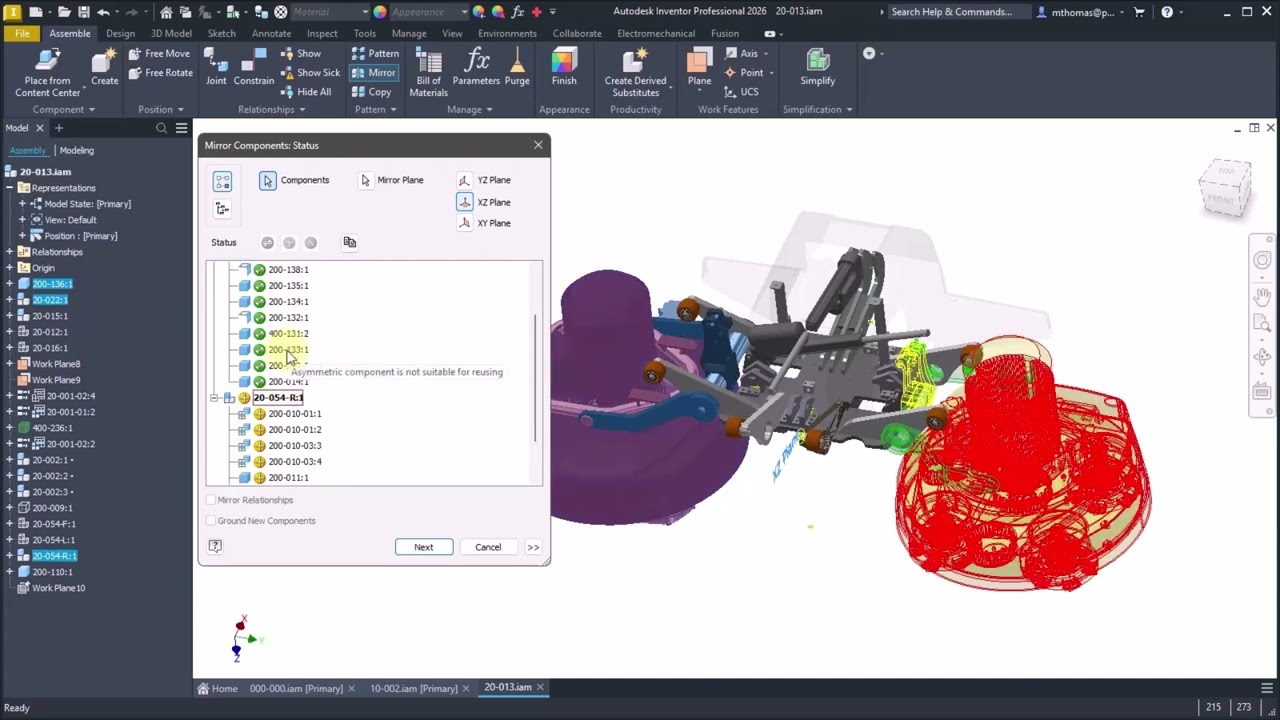Expand the Representations node
Screen dimensions: 1280x720
pos(10,188)
